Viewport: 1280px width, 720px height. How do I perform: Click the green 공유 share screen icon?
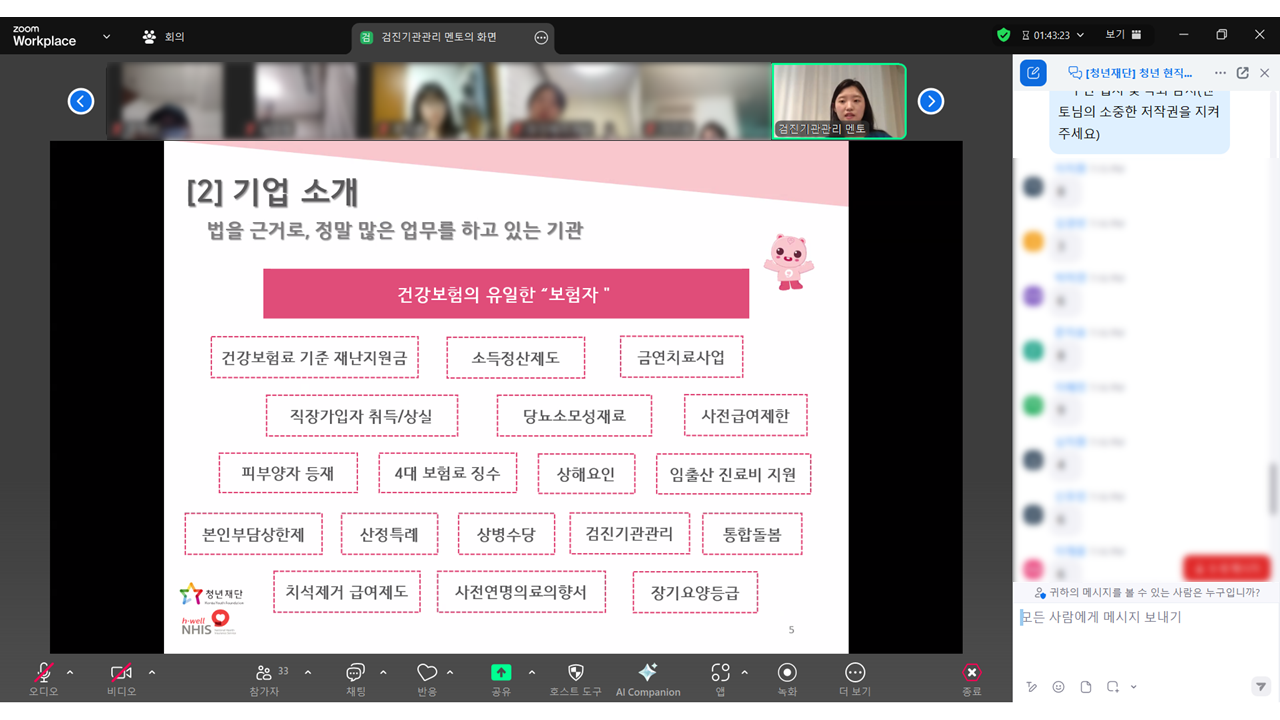tap(501, 673)
